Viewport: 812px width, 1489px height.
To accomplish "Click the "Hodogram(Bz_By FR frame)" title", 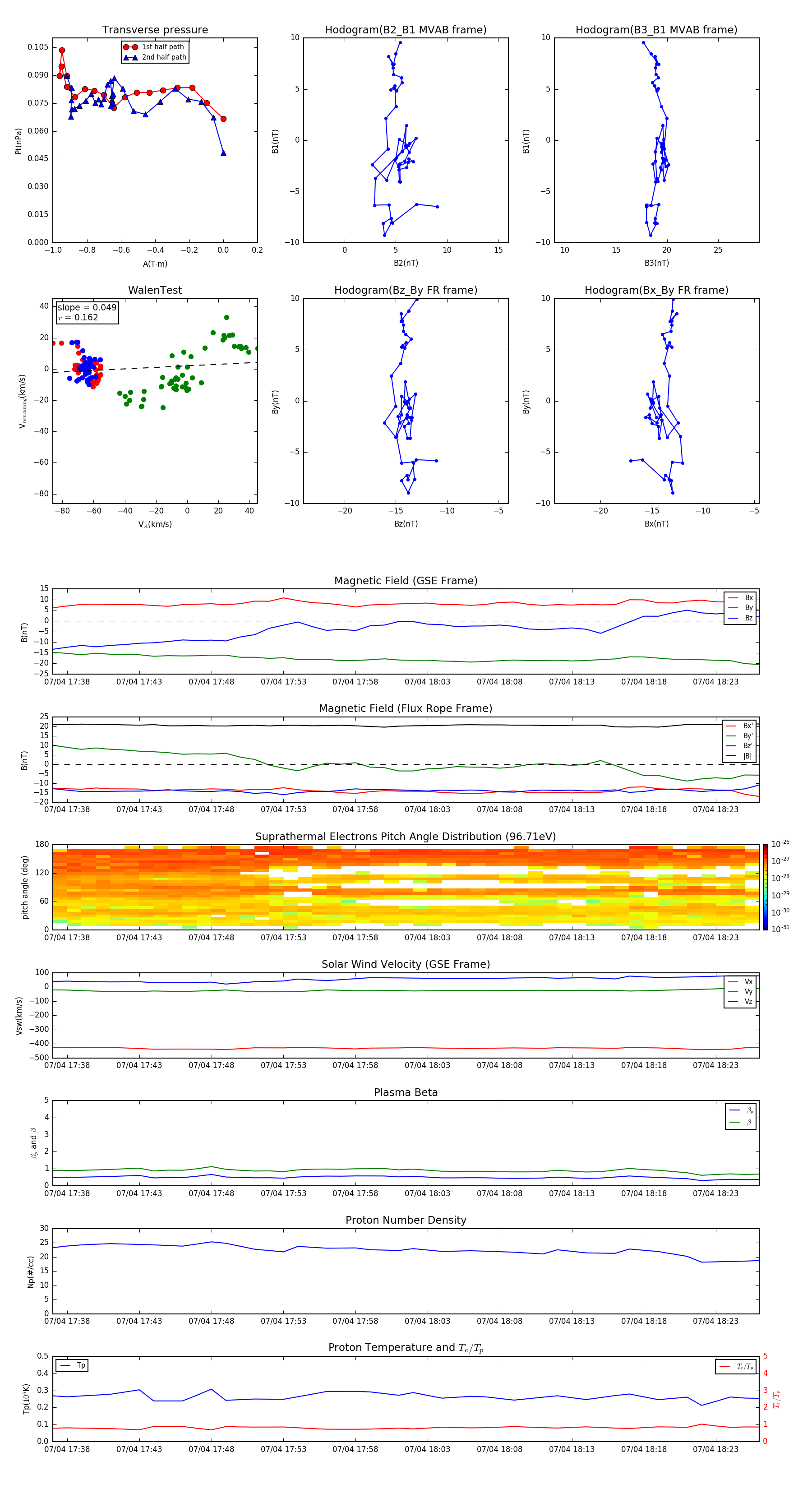I will point(406,290).
